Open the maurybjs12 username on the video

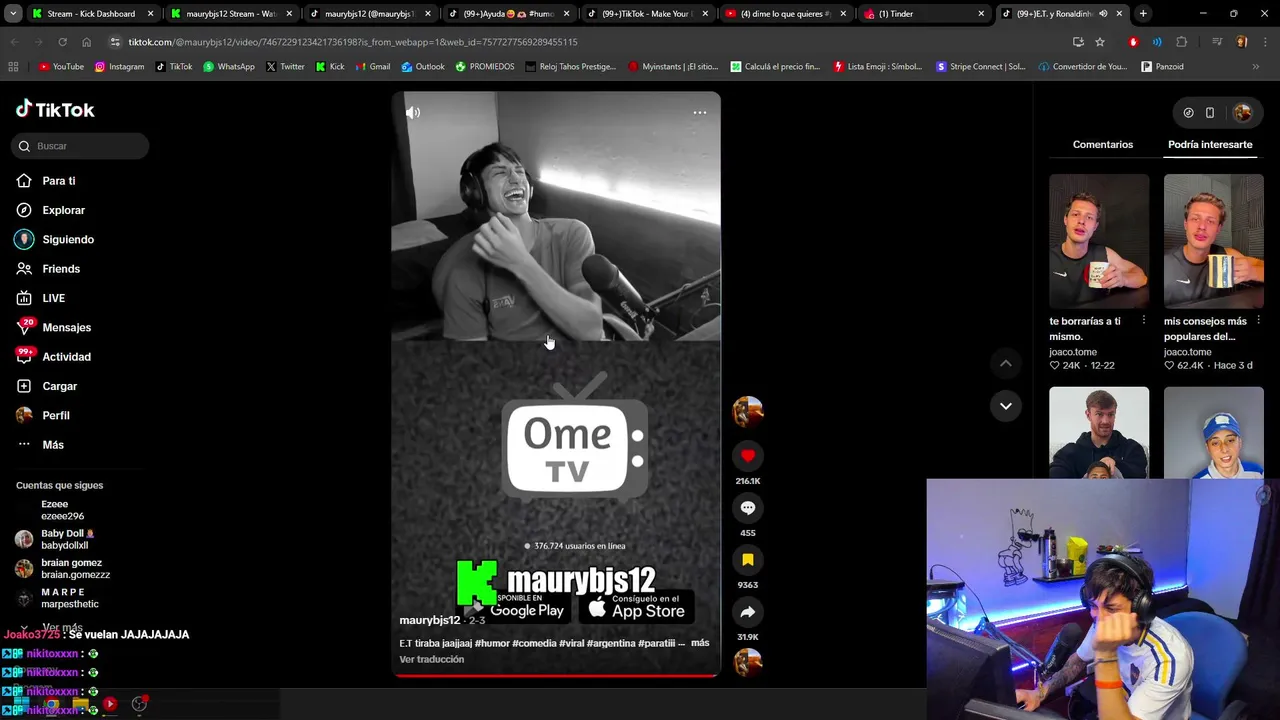tap(430, 621)
